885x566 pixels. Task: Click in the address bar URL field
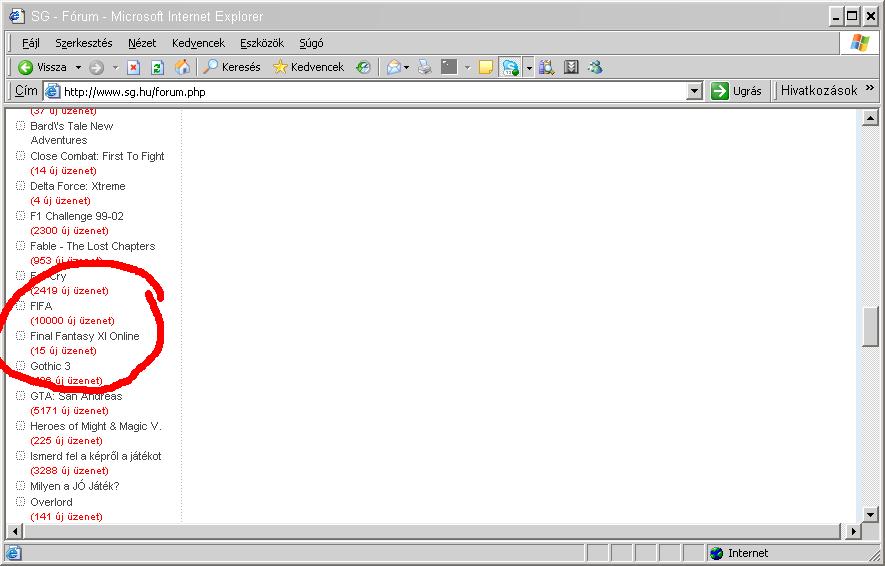(x=370, y=91)
